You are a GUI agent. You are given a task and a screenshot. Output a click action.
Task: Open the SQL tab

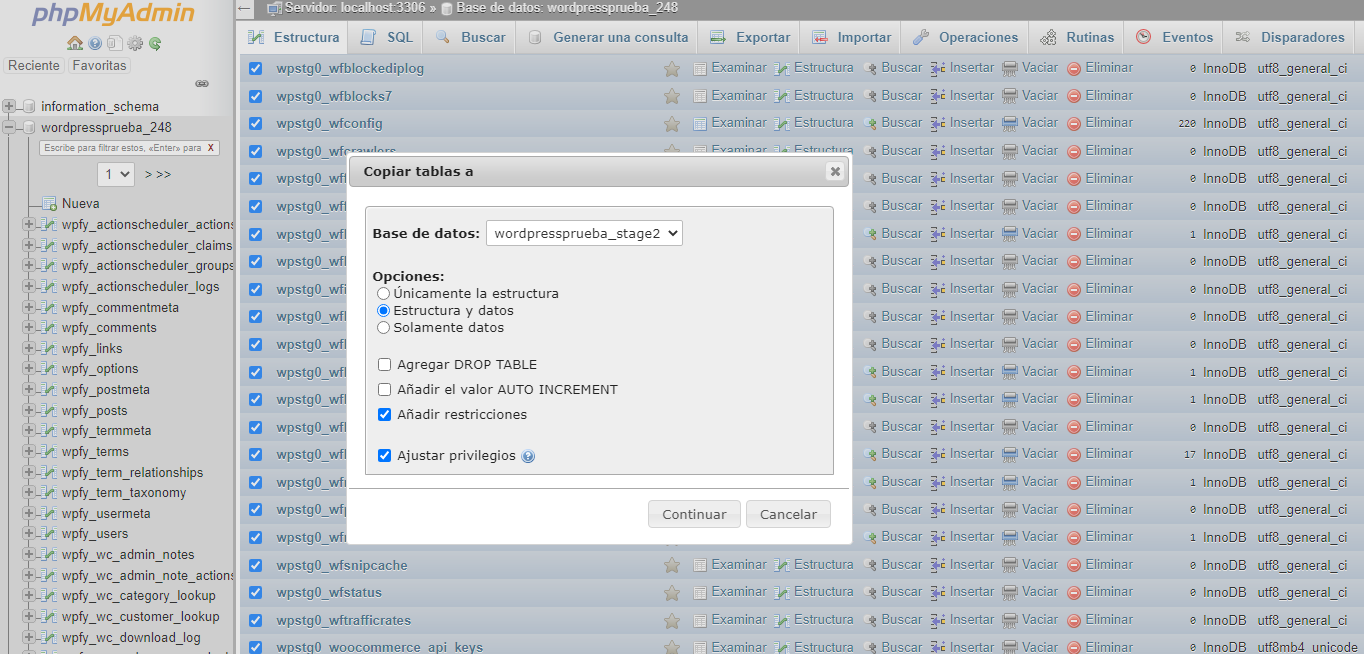386,37
